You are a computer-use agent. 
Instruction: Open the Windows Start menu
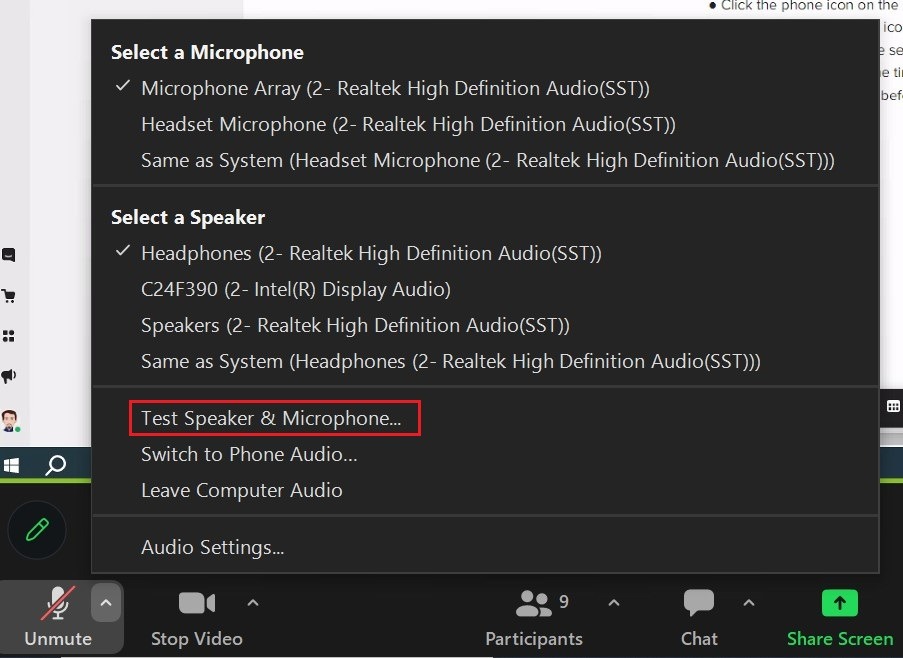(13, 464)
